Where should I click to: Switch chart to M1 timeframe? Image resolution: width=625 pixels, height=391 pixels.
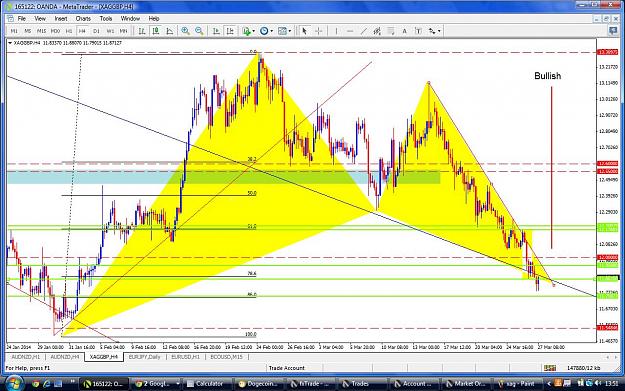pyautogui.click(x=14, y=31)
